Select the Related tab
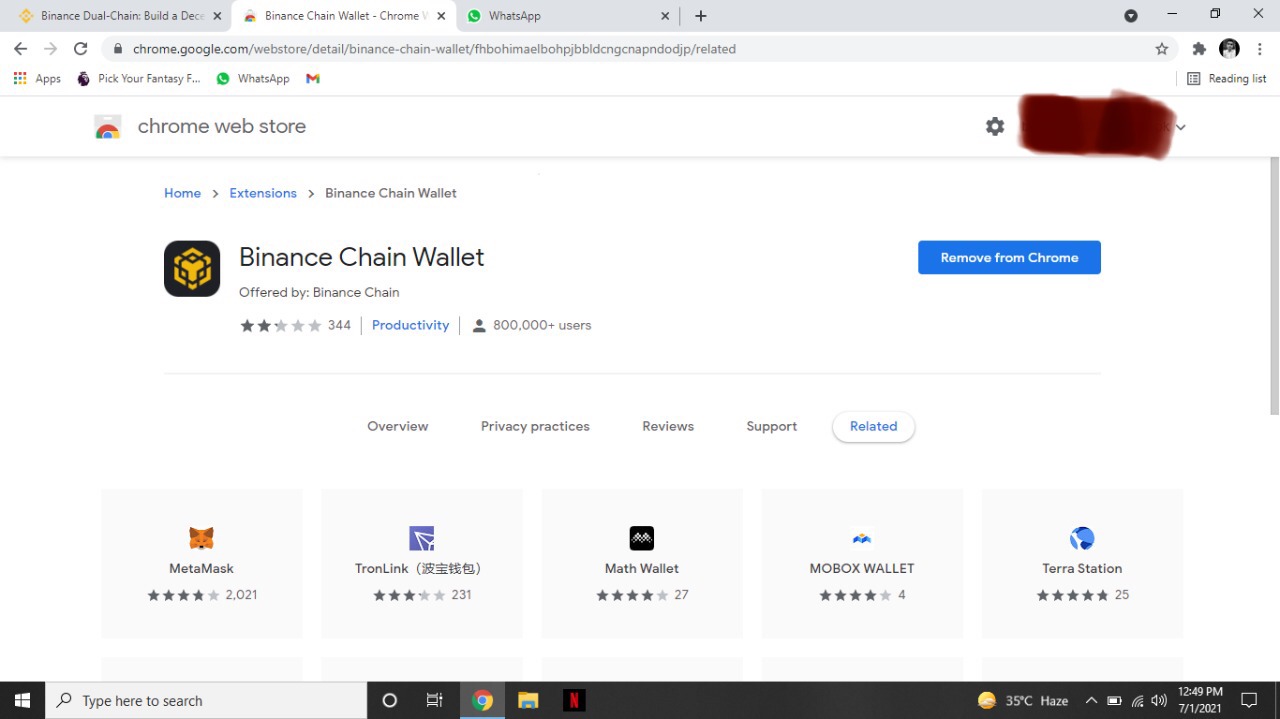The image size is (1280, 719). pos(873,426)
